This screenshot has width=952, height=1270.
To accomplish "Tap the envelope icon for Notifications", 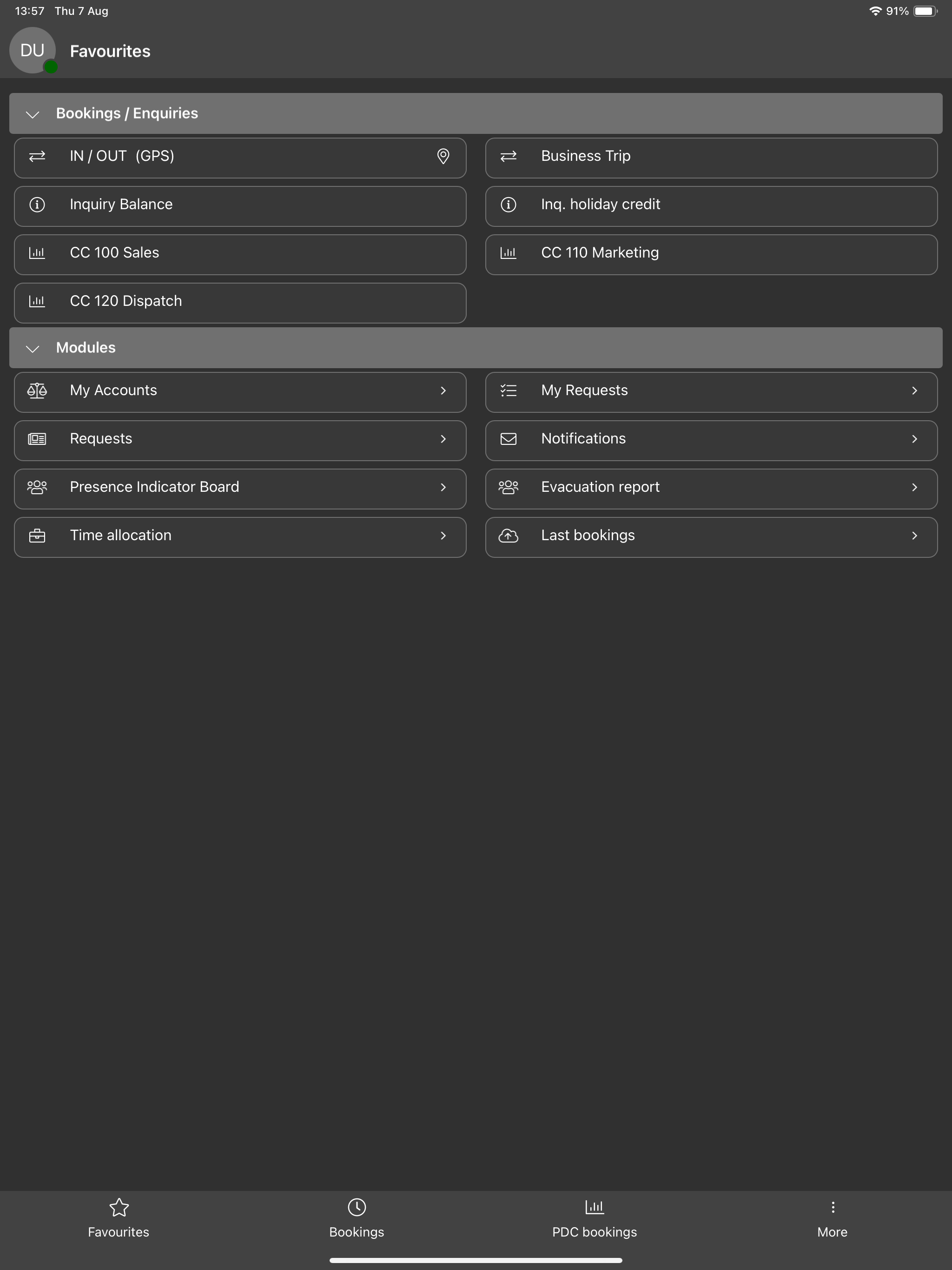I will tap(508, 439).
